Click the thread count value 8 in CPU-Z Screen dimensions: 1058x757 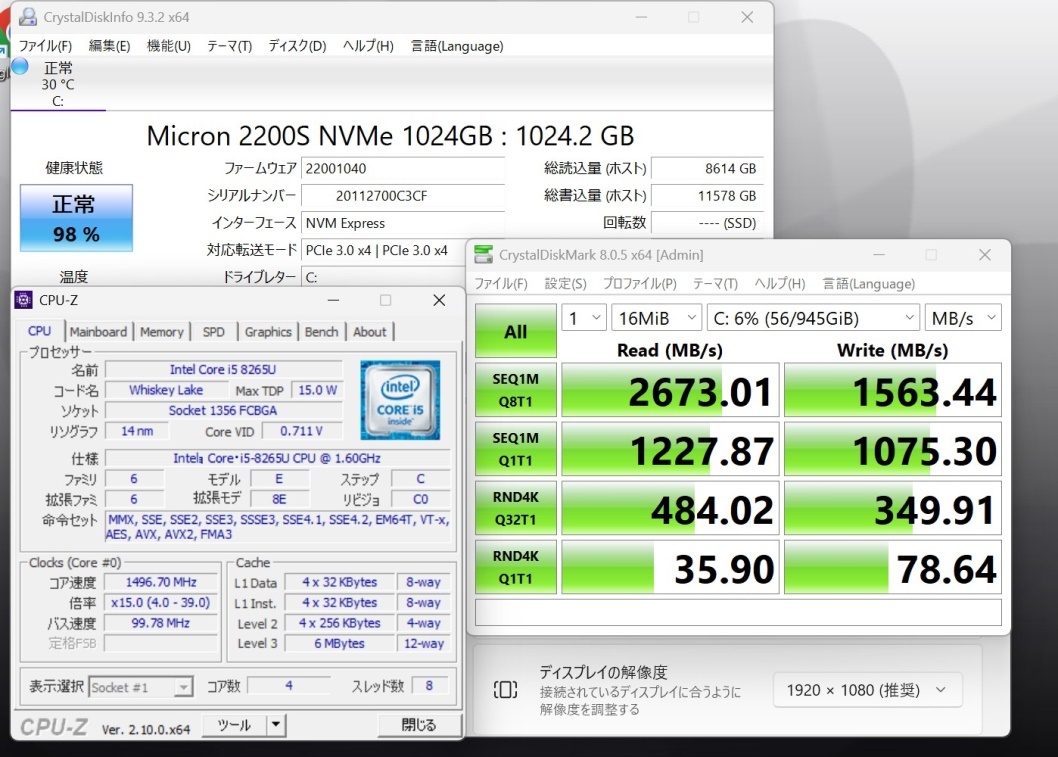coord(429,685)
